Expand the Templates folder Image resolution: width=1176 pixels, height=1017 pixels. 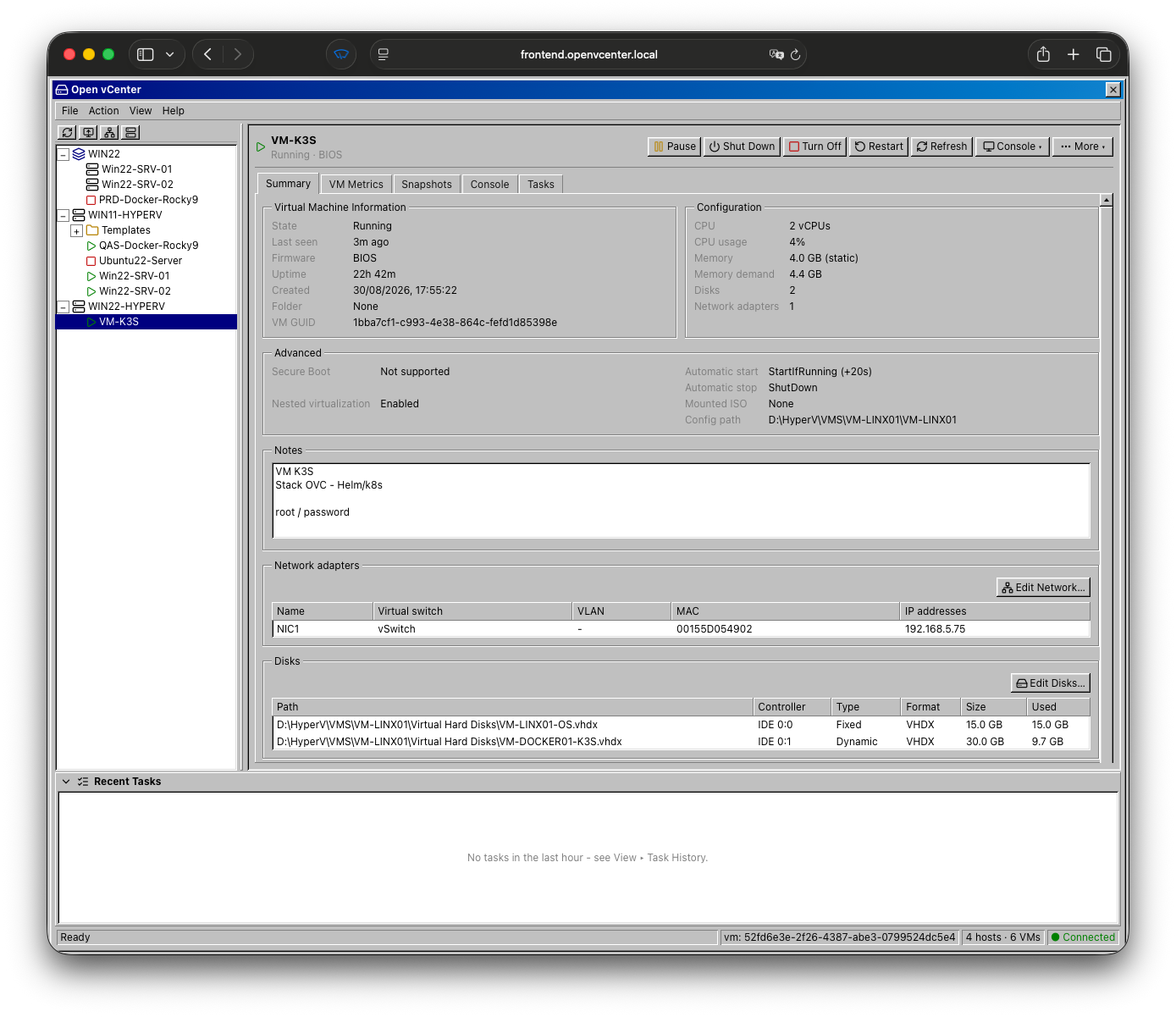point(77,231)
